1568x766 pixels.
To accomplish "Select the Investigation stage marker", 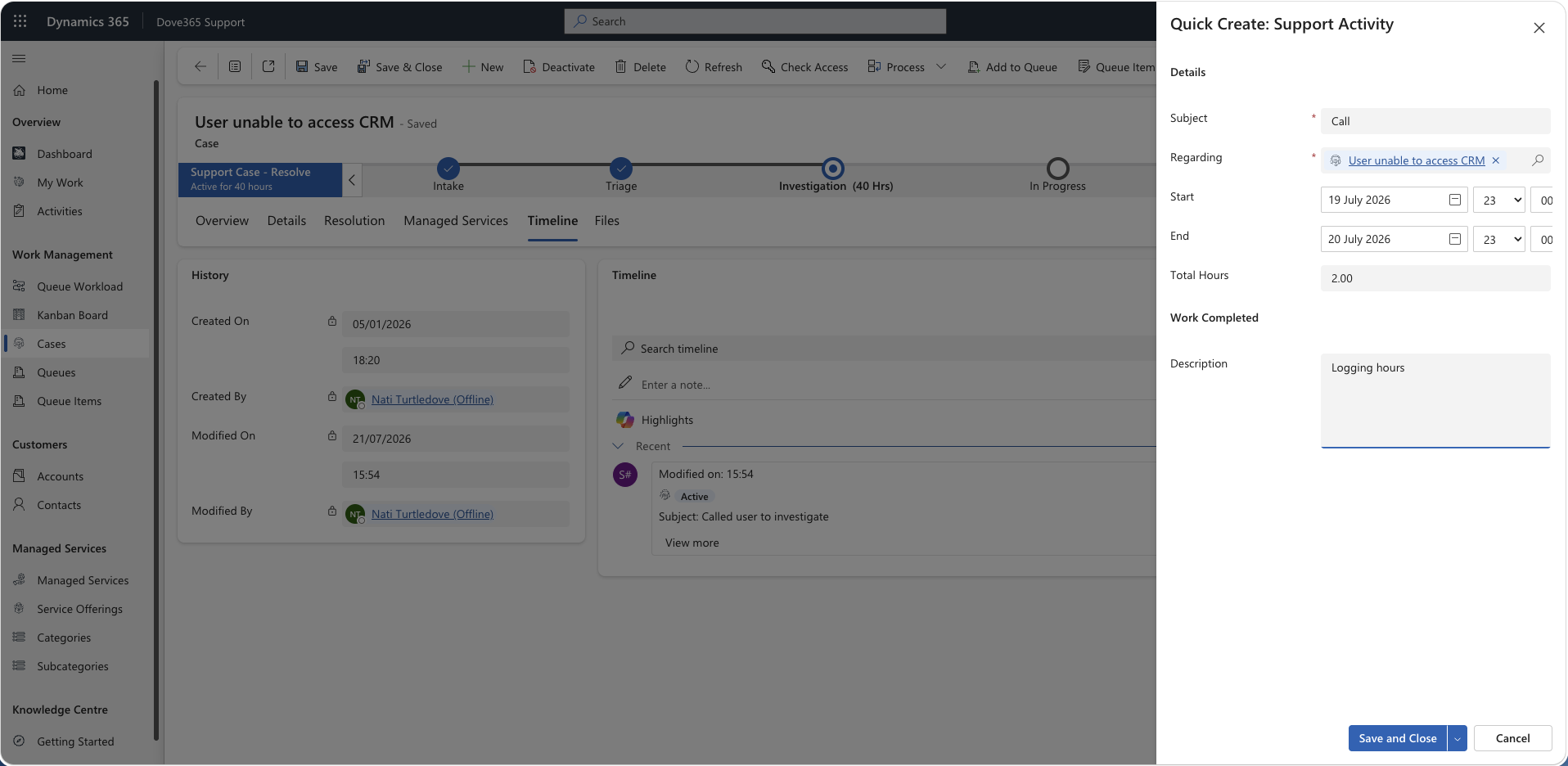I will 833,169.
